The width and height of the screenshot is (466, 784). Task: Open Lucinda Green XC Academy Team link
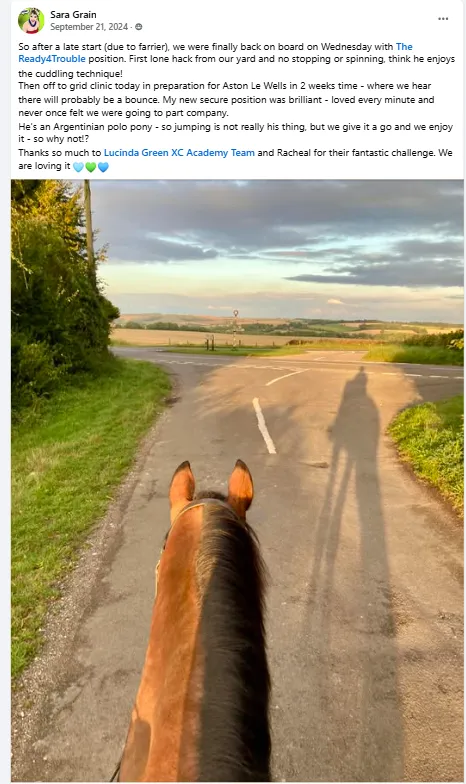(179, 153)
